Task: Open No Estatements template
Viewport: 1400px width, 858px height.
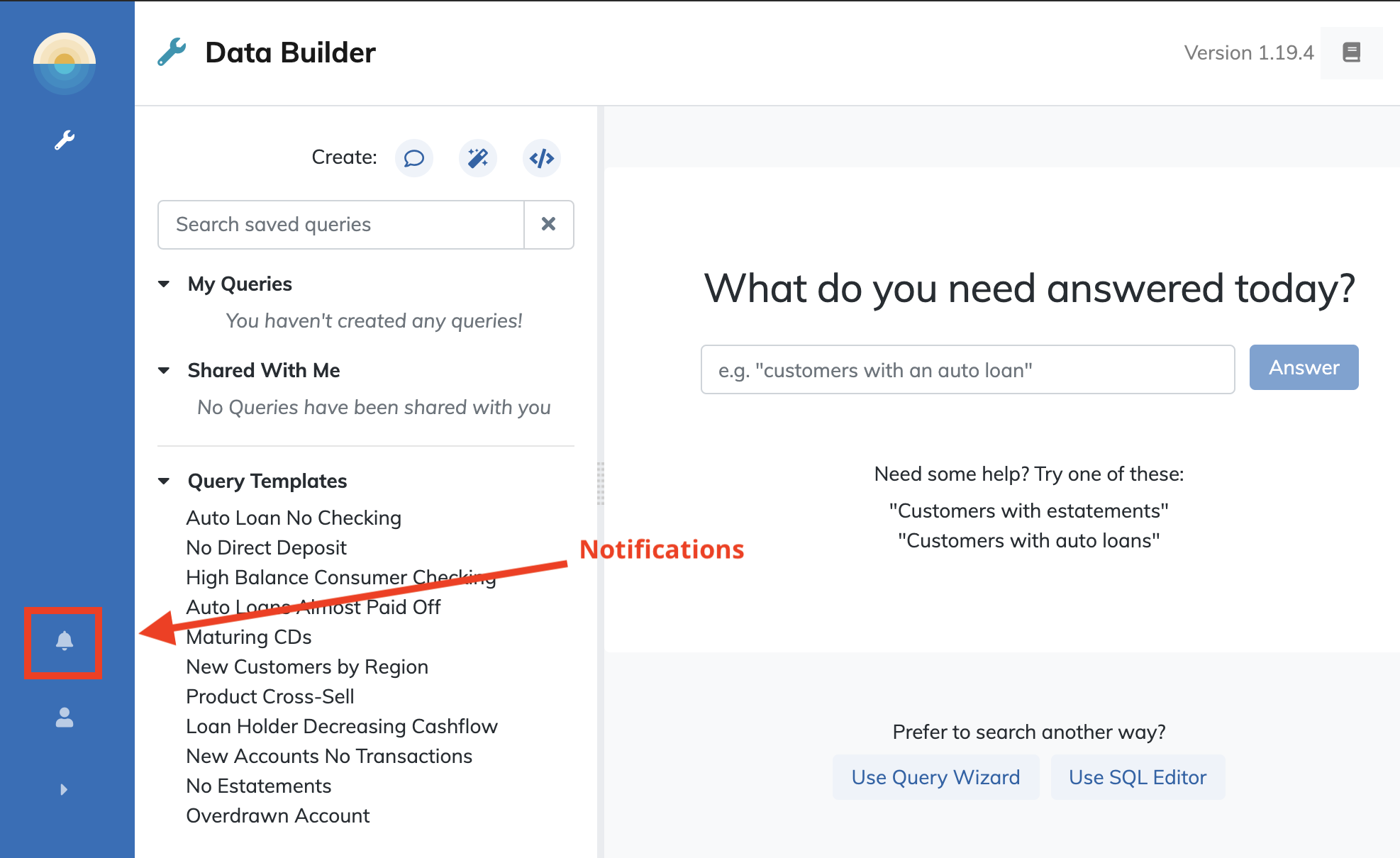Action: point(259,786)
